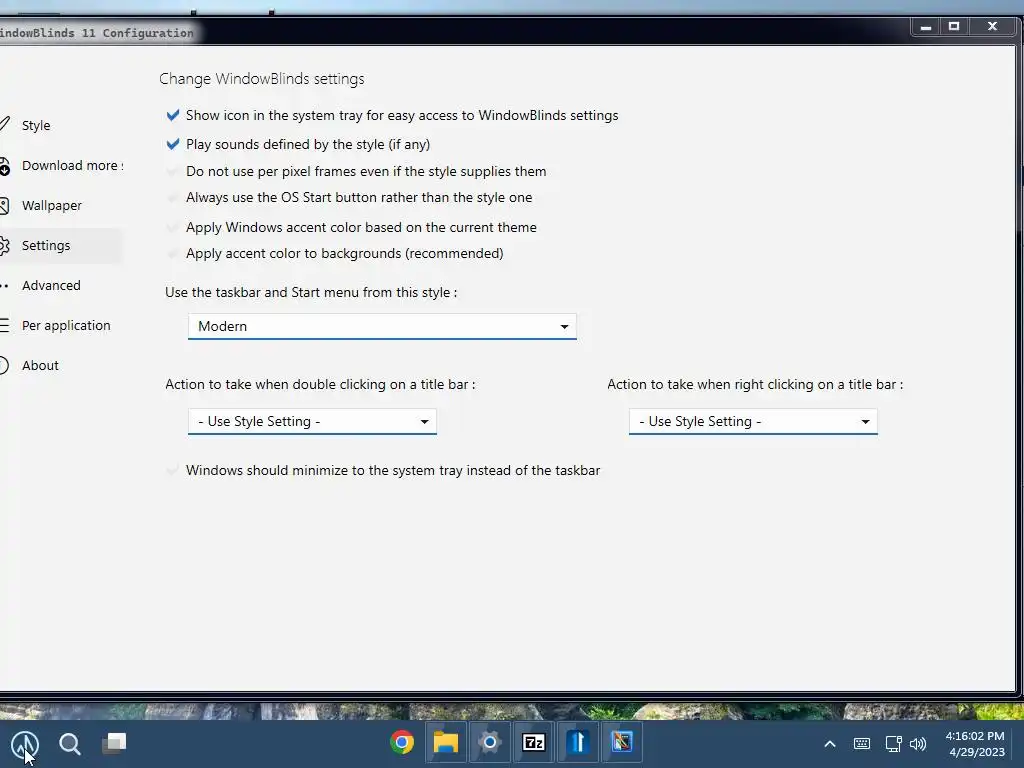1024x768 pixels.
Task: Open the right clicking title bar action dropdown
Action: tap(753, 421)
